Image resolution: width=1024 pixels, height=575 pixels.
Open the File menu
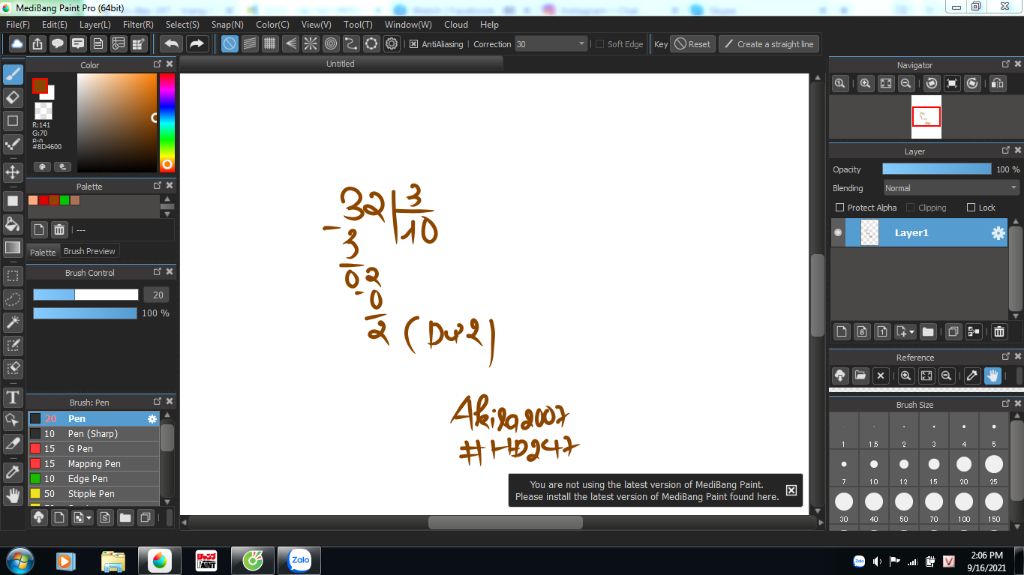(x=18, y=24)
